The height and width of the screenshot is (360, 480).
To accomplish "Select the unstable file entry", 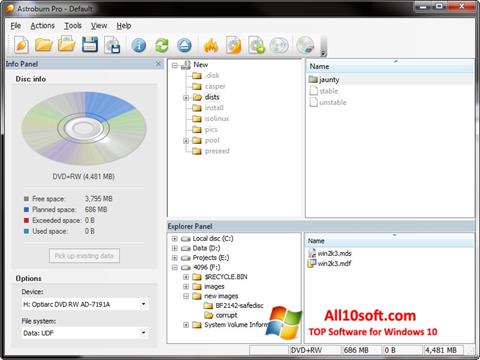I will click(x=328, y=102).
